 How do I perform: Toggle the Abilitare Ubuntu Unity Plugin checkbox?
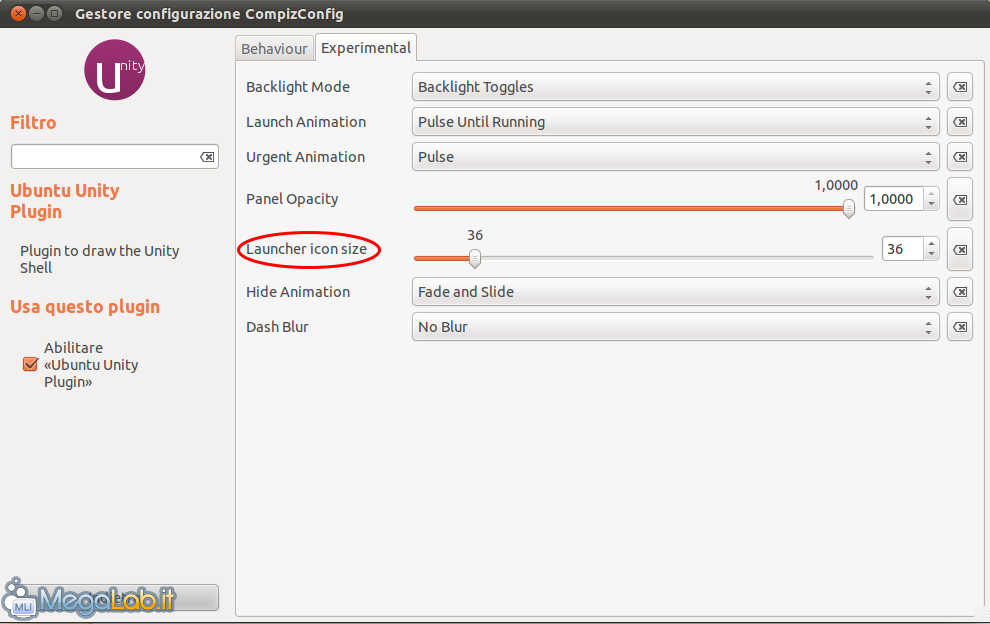30,364
